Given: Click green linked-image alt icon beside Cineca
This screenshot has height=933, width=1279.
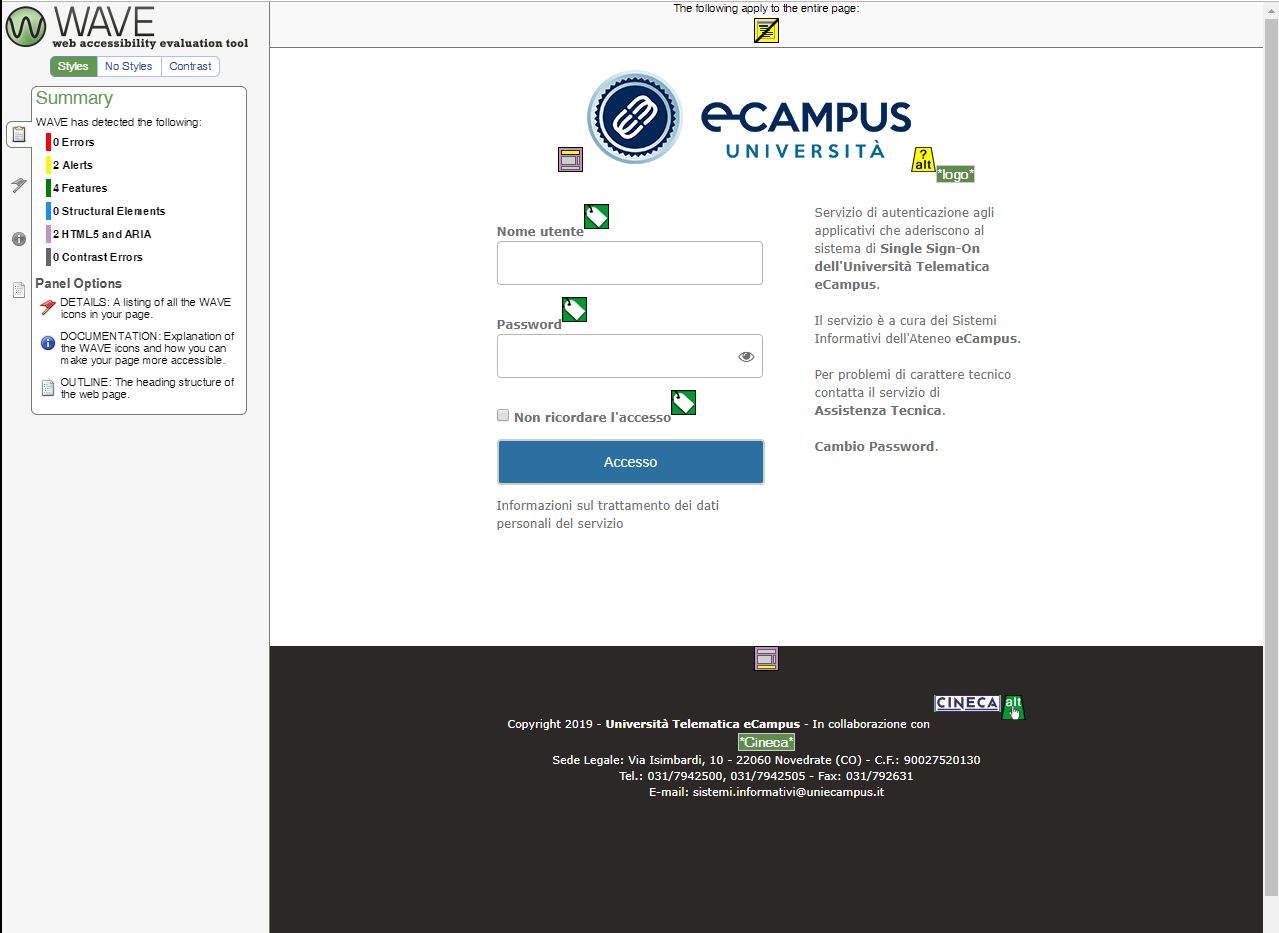Looking at the screenshot, I should pyautogui.click(x=1013, y=707).
